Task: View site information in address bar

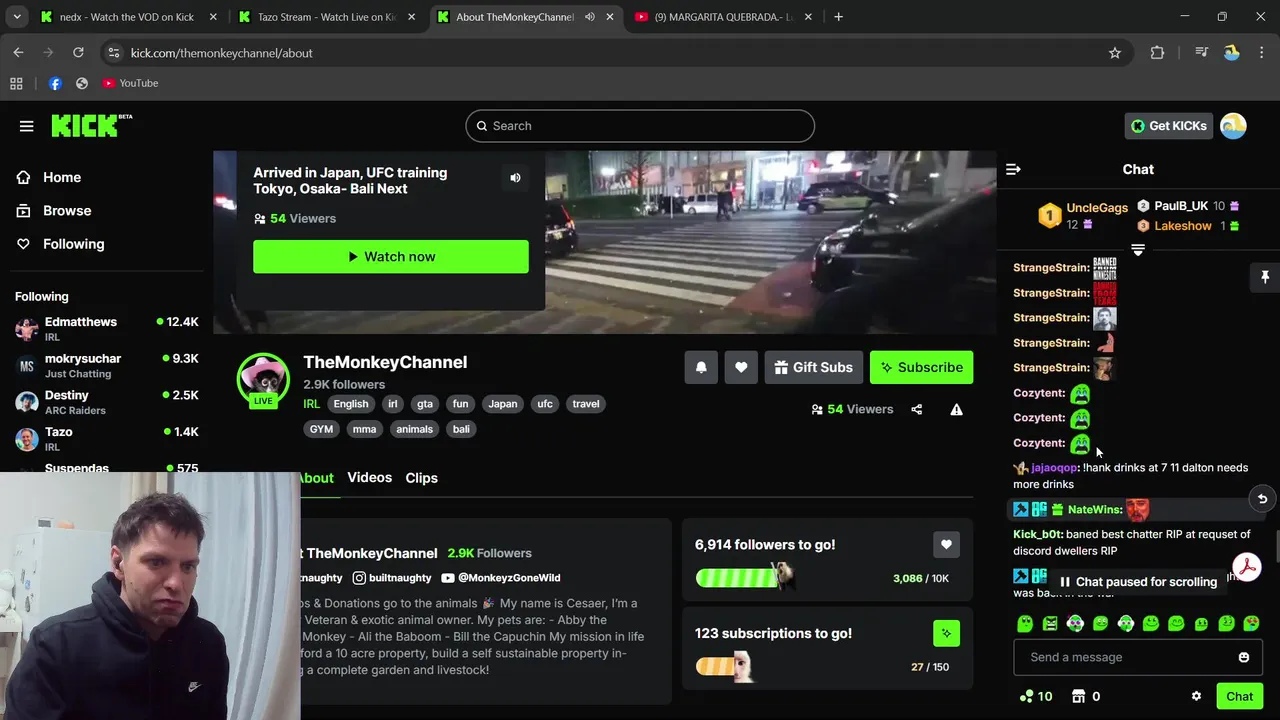Action: [113, 53]
